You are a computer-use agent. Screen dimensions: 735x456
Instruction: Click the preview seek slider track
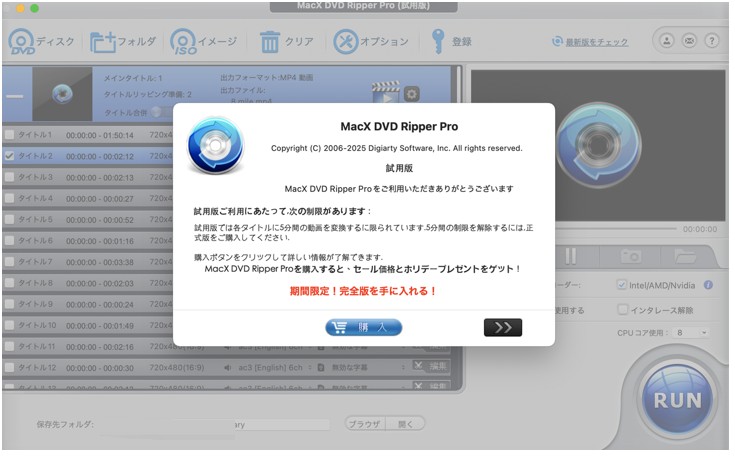point(616,229)
